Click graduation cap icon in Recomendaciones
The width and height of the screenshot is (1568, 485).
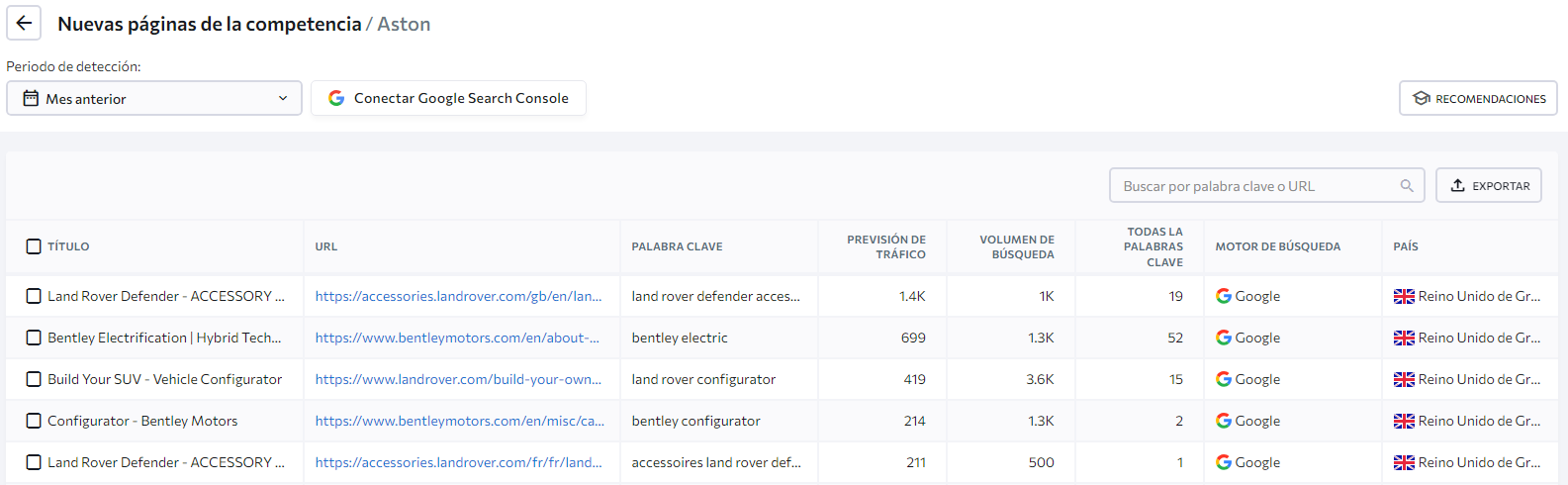[x=1422, y=98]
